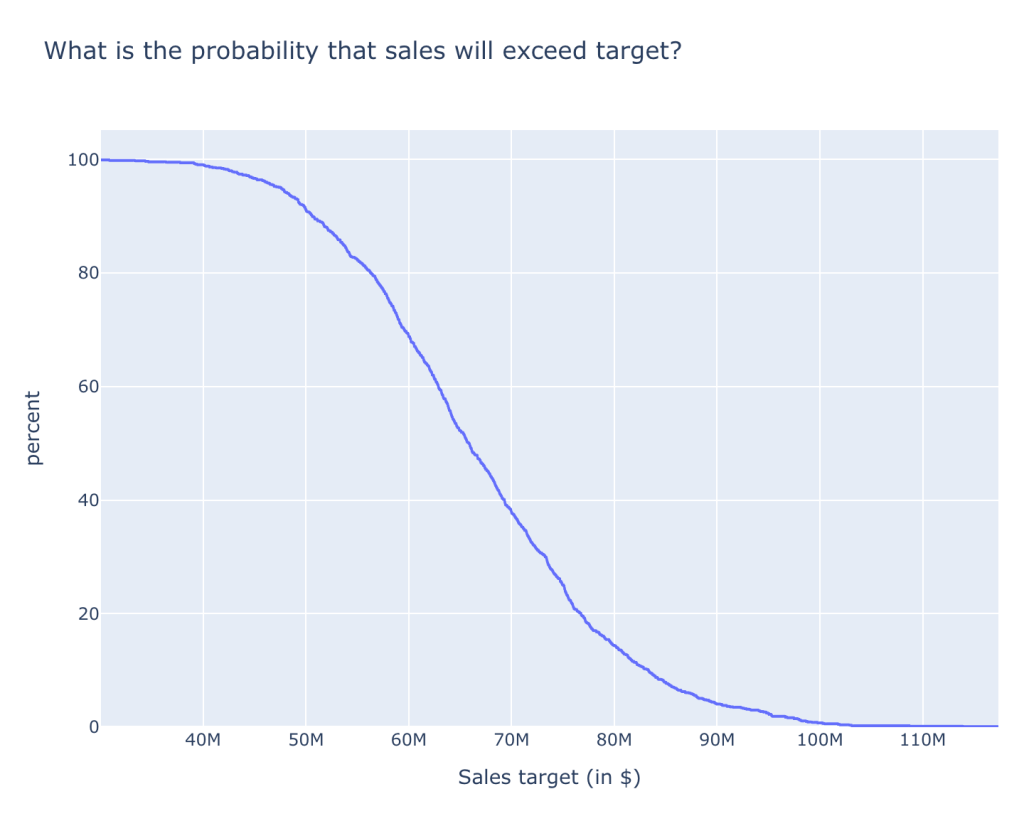Click the 80M x-axis tick label
1024x816 pixels.
click(614, 742)
